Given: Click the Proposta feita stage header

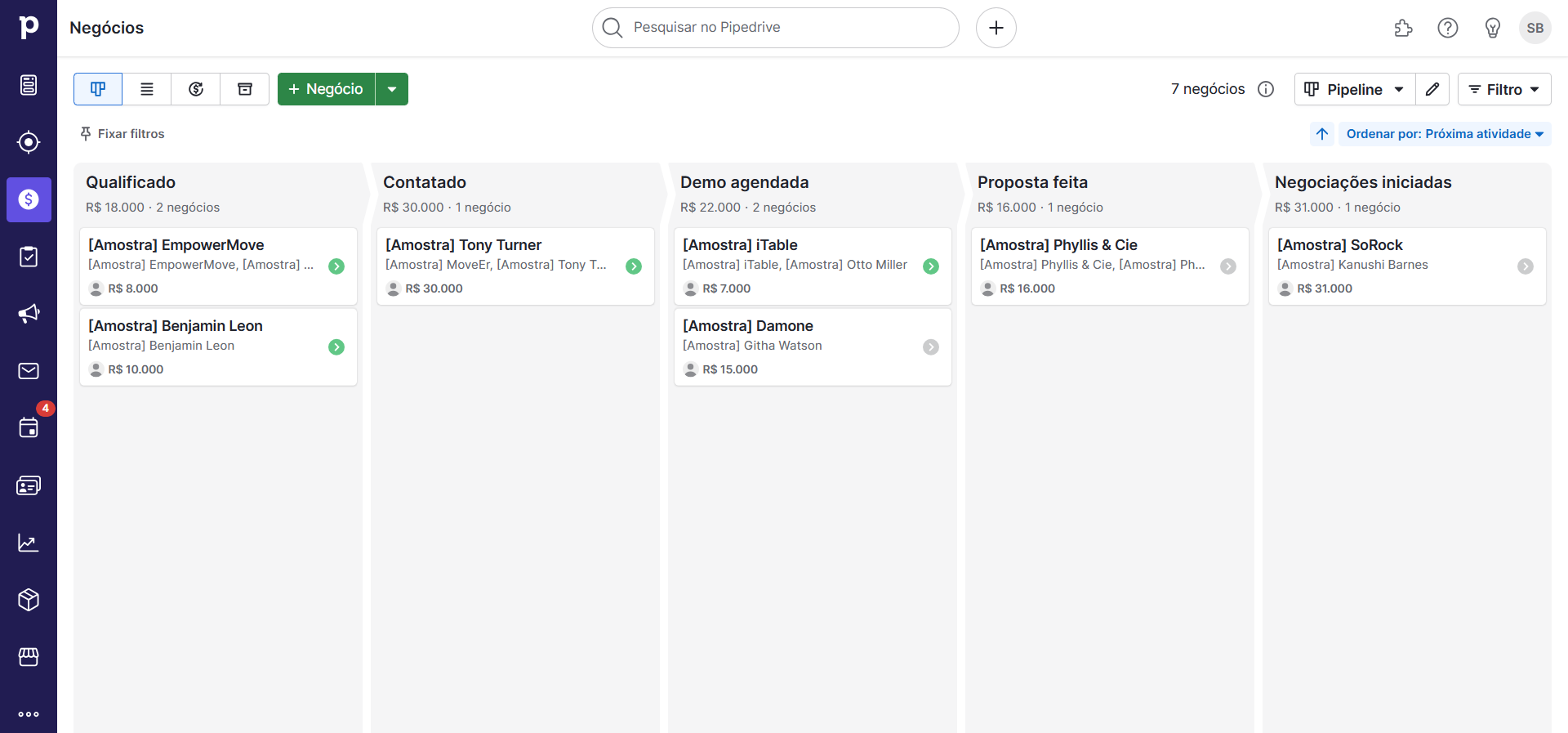Looking at the screenshot, I should pos(1032,182).
